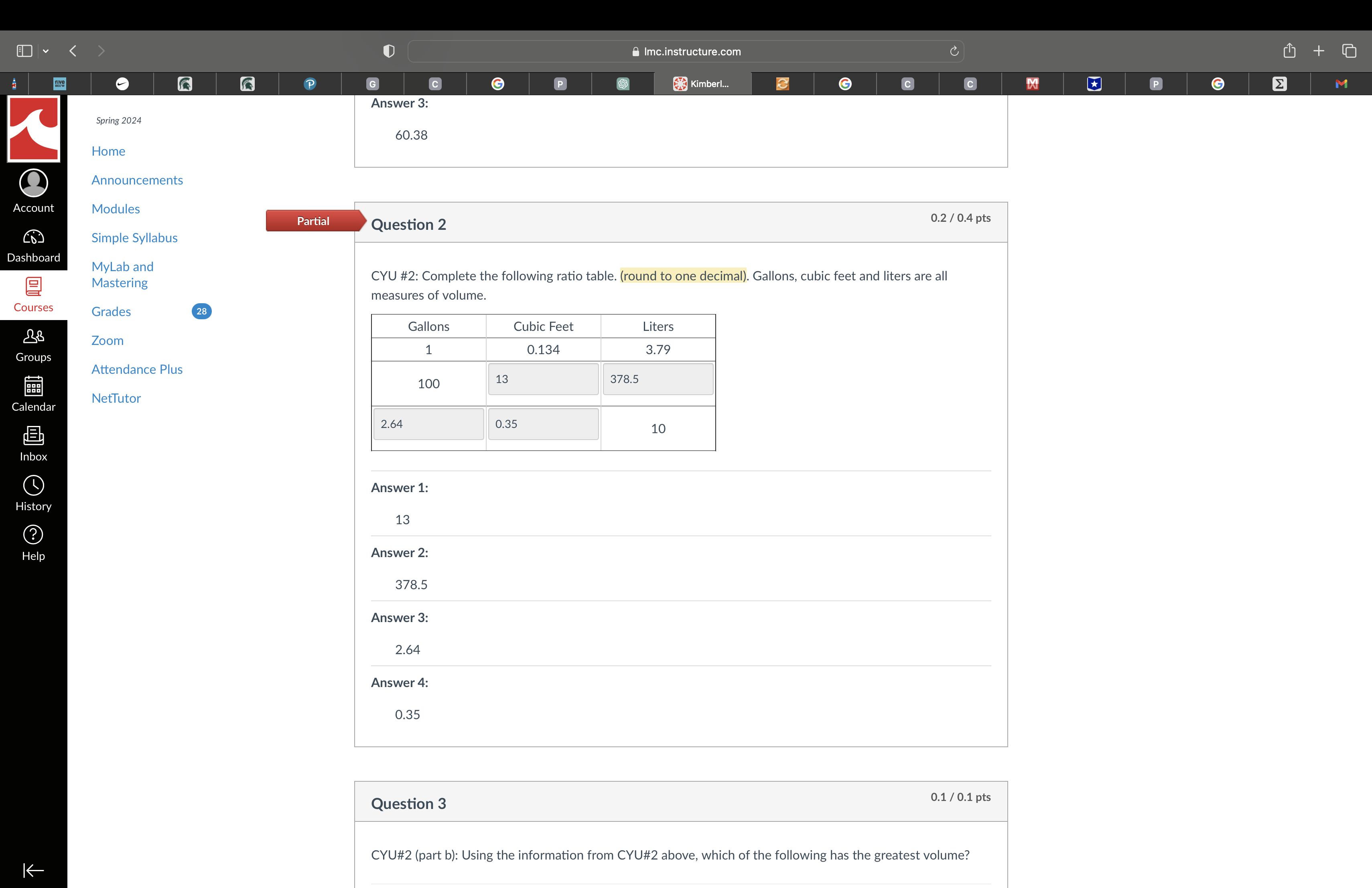
Task: Expand sidebar tab groups dropdown chevron
Action: pyautogui.click(x=46, y=51)
